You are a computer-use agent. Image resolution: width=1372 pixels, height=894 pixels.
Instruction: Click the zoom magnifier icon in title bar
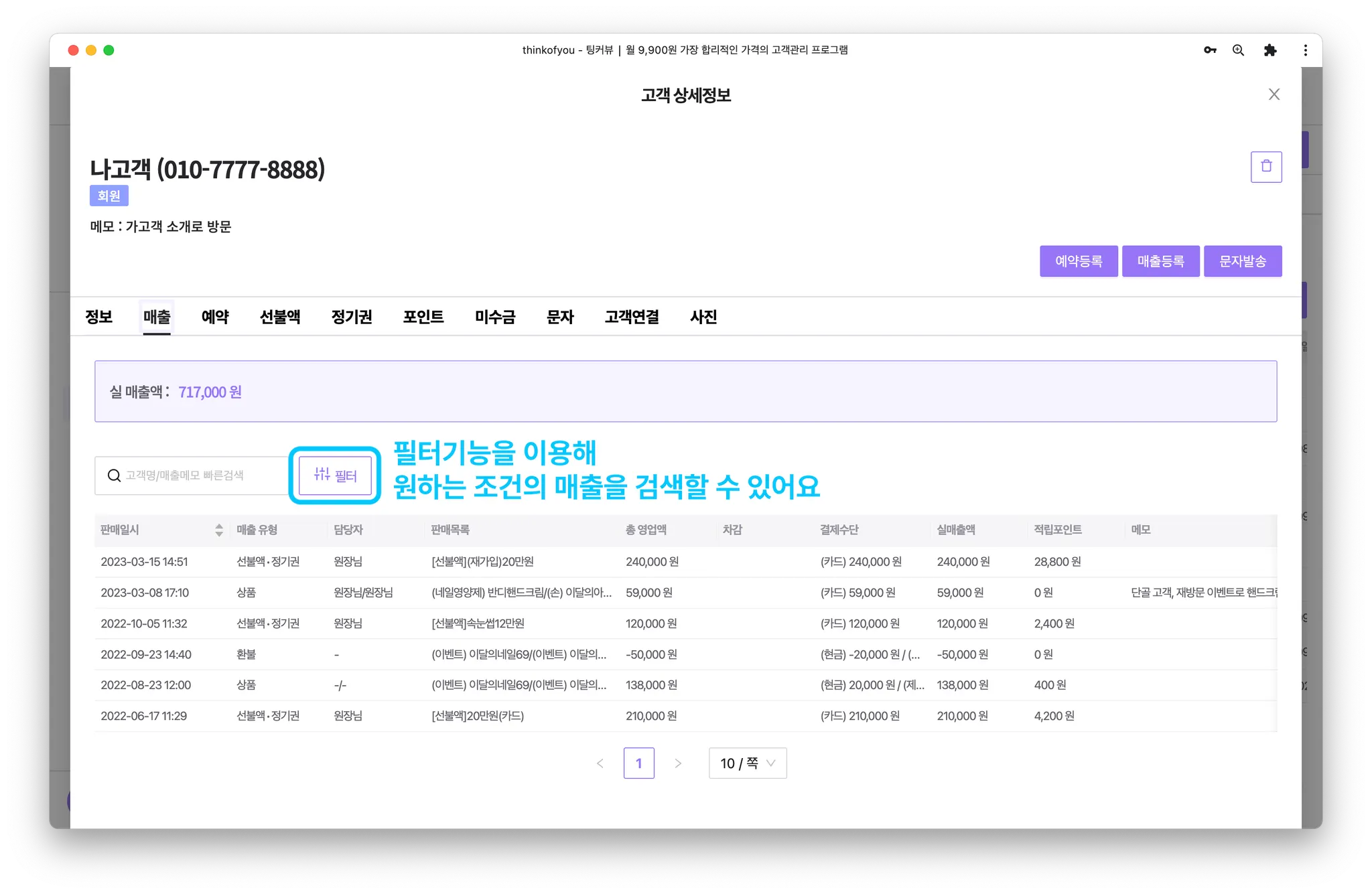click(1238, 50)
